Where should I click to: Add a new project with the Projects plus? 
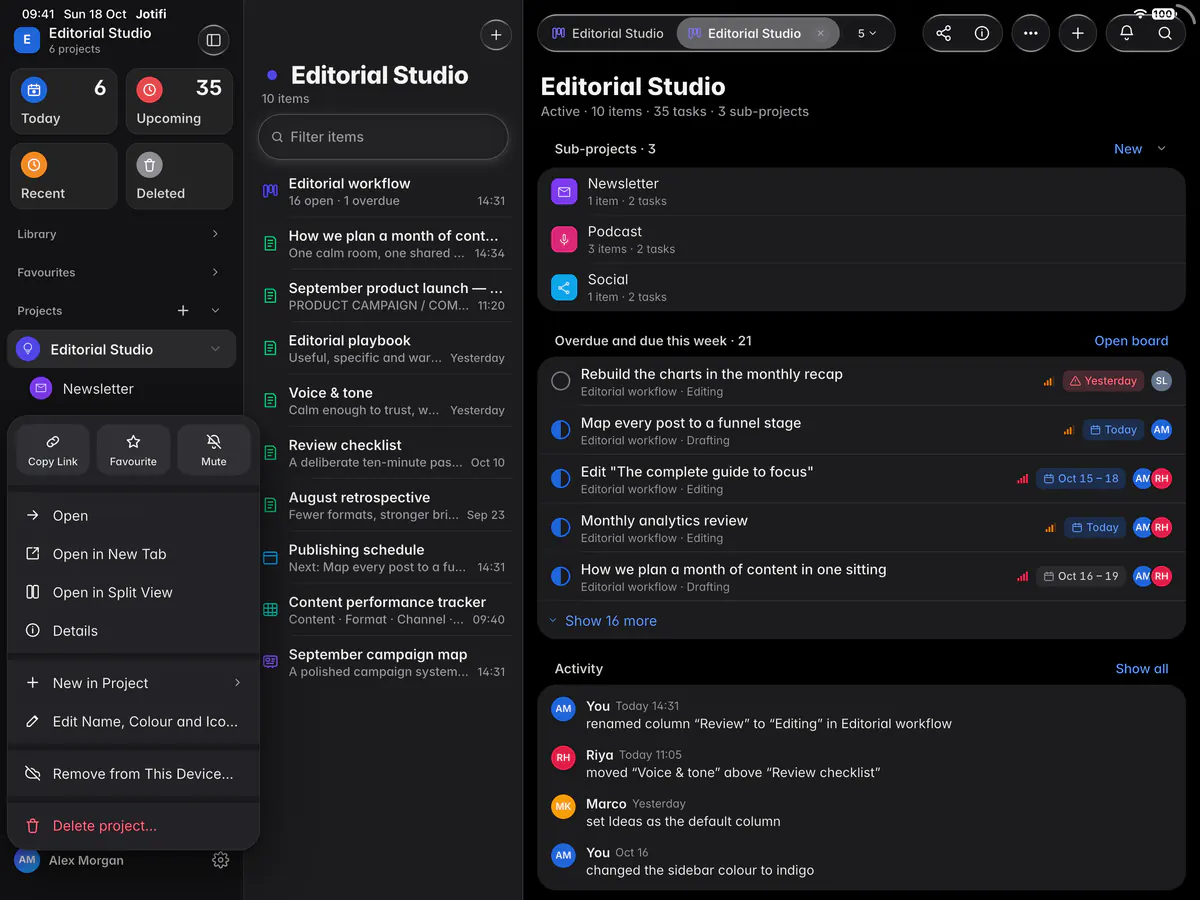click(x=183, y=311)
